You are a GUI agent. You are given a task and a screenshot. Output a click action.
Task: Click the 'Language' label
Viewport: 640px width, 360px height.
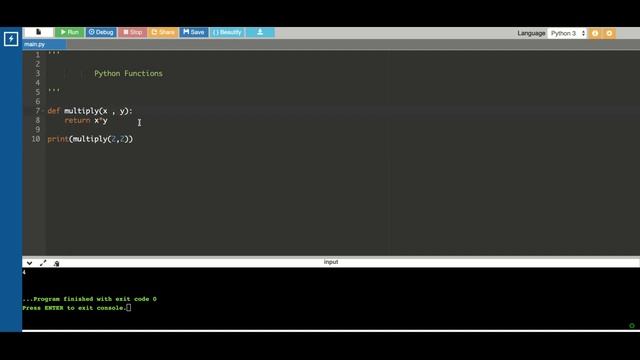click(531, 33)
